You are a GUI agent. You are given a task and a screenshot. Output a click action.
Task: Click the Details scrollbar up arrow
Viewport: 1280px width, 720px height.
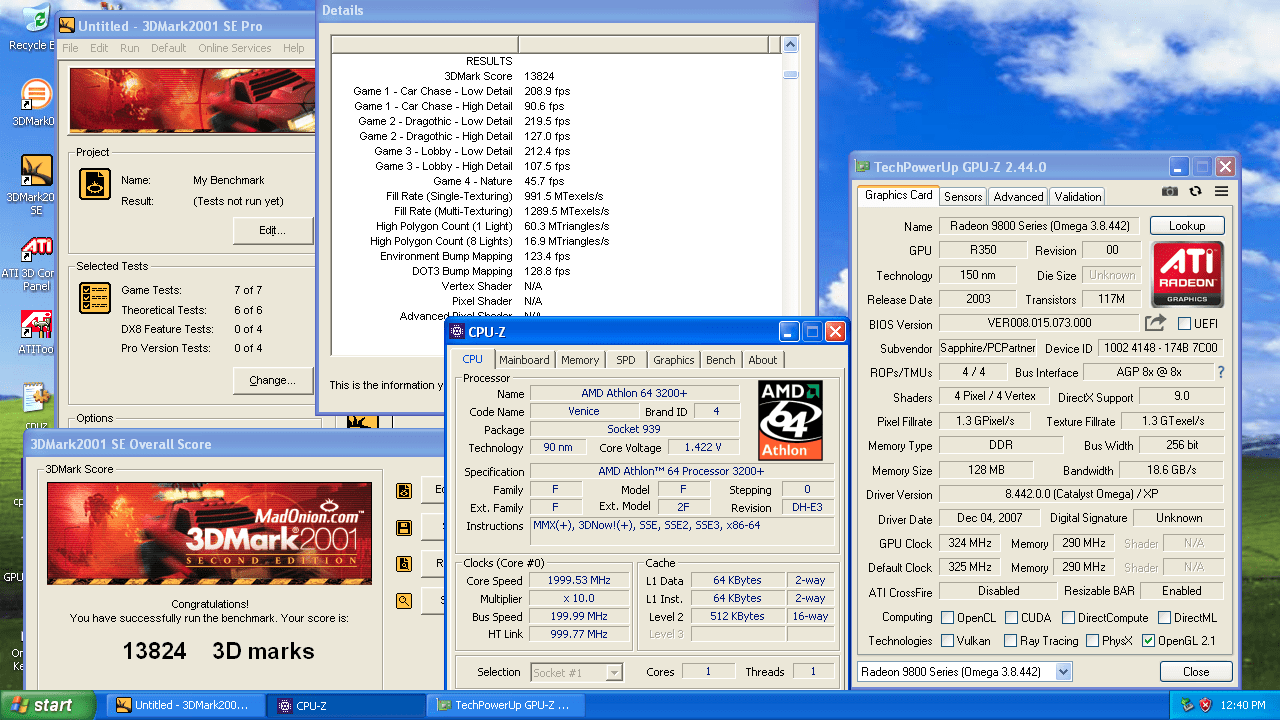point(791,45)
